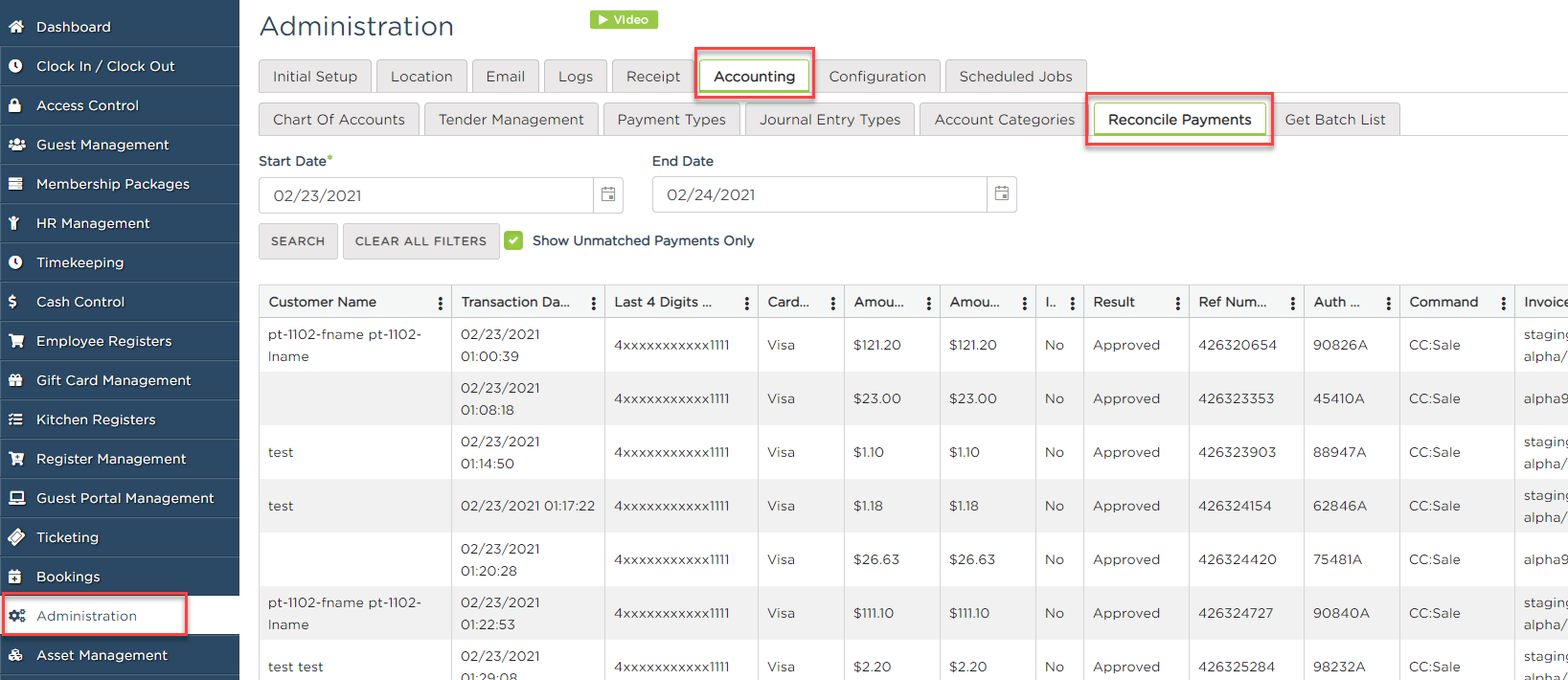Click the Ref Num cell 426320654

[1238, 345]
